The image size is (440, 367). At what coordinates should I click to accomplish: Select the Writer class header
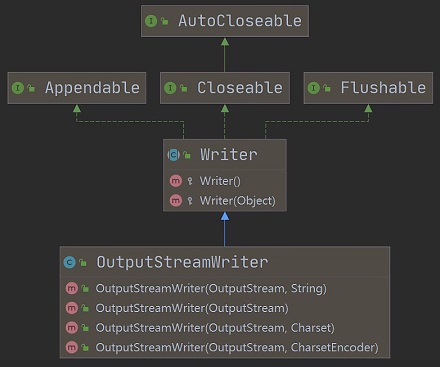pyautogui.click(x=225, y=155)
